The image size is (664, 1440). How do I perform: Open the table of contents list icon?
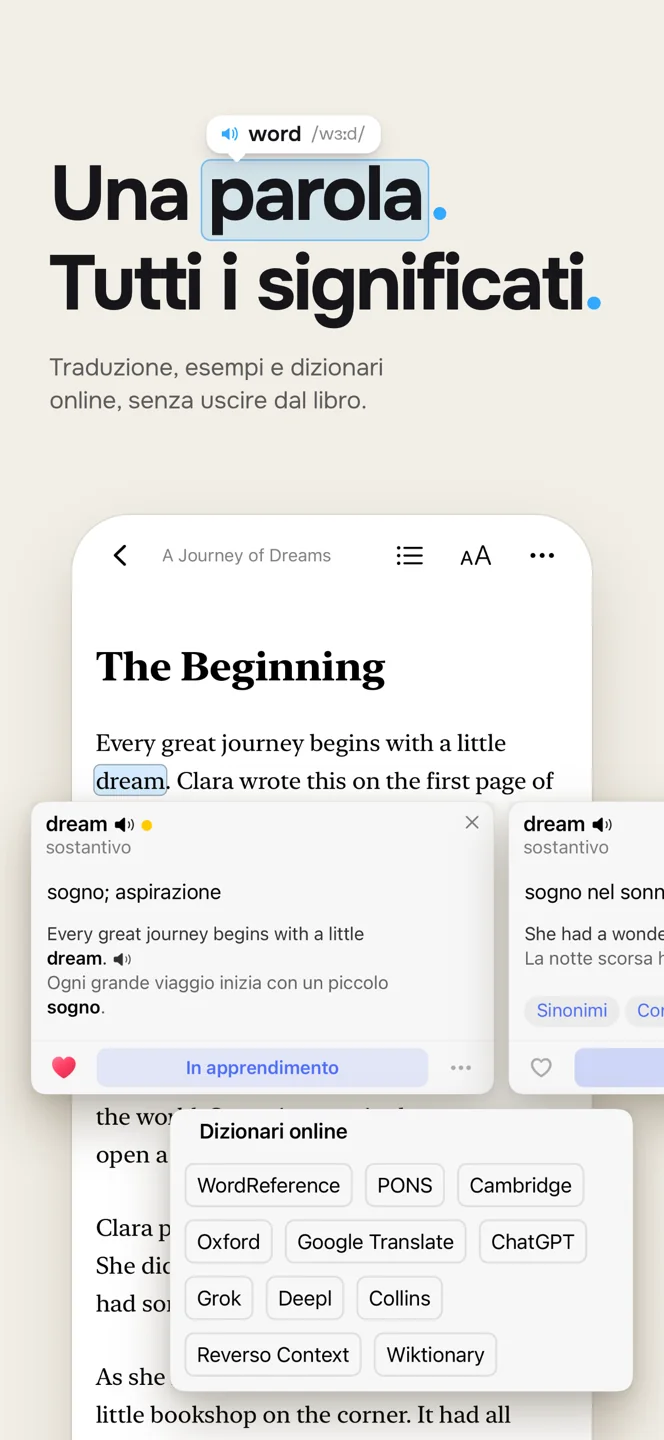click(409, 556)
